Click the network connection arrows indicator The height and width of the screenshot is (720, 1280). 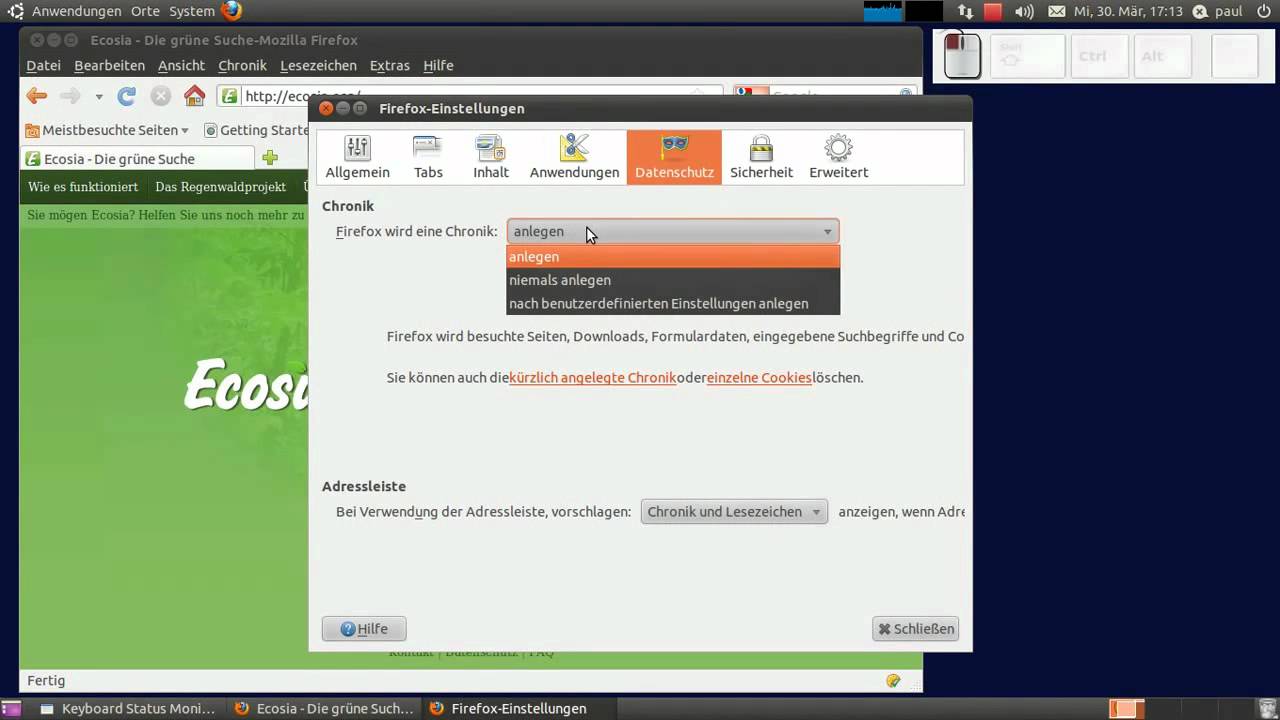tap(965, 11)
